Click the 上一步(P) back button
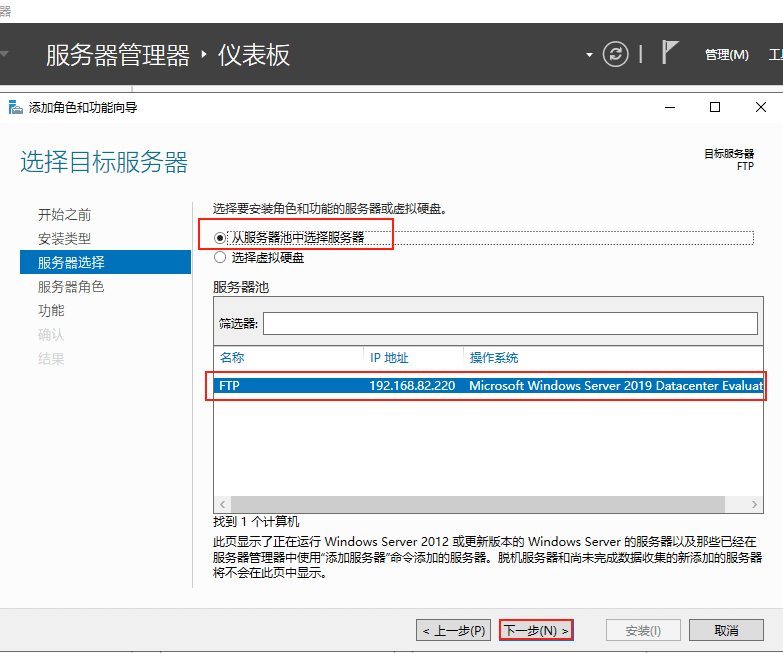 pyautogui.click(x=453, y=631)
